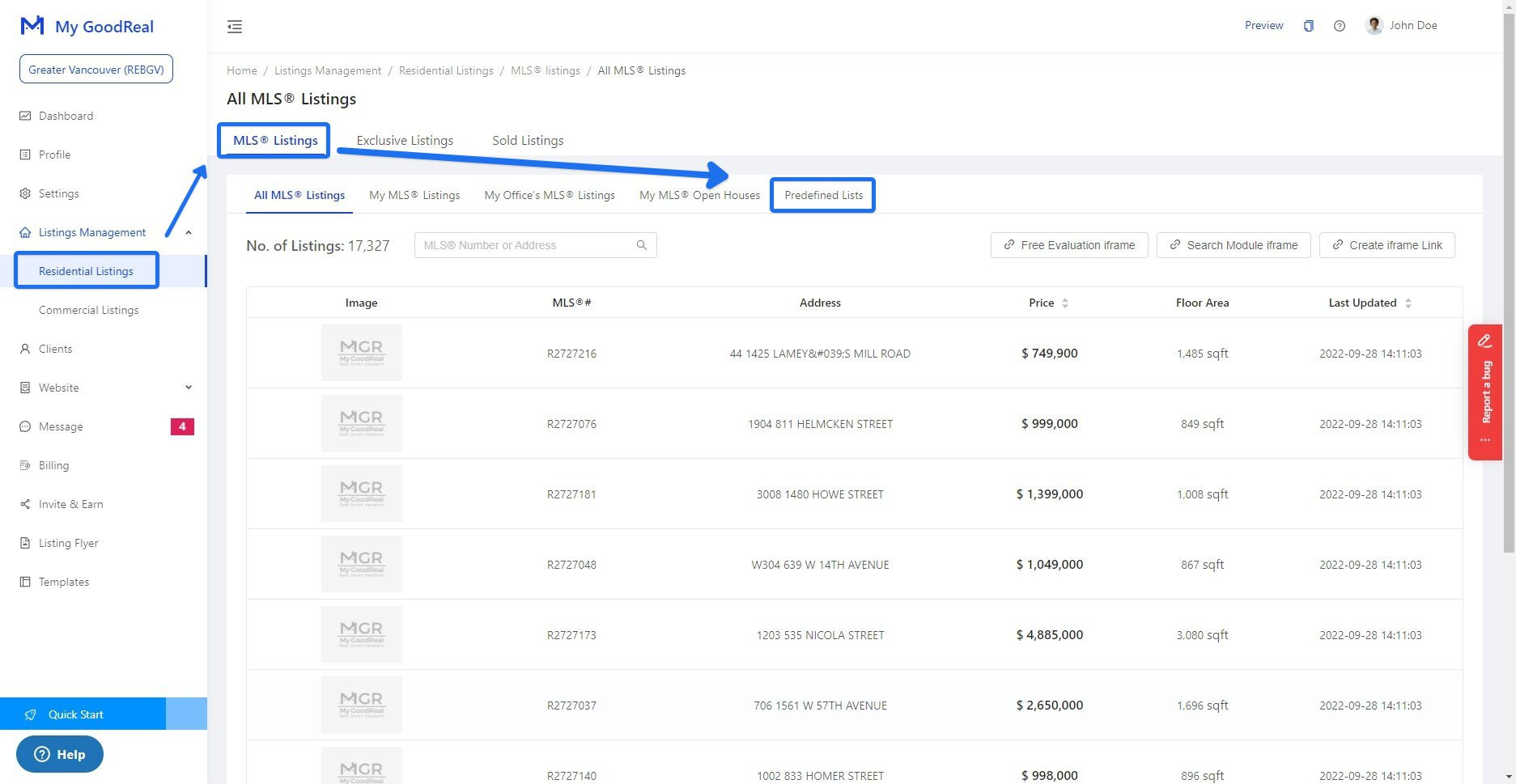Viewport: 1516px width, 784px height.
Task: Open the Greater Vancouver (REBGV) board selector
Action: pos(96,70)
